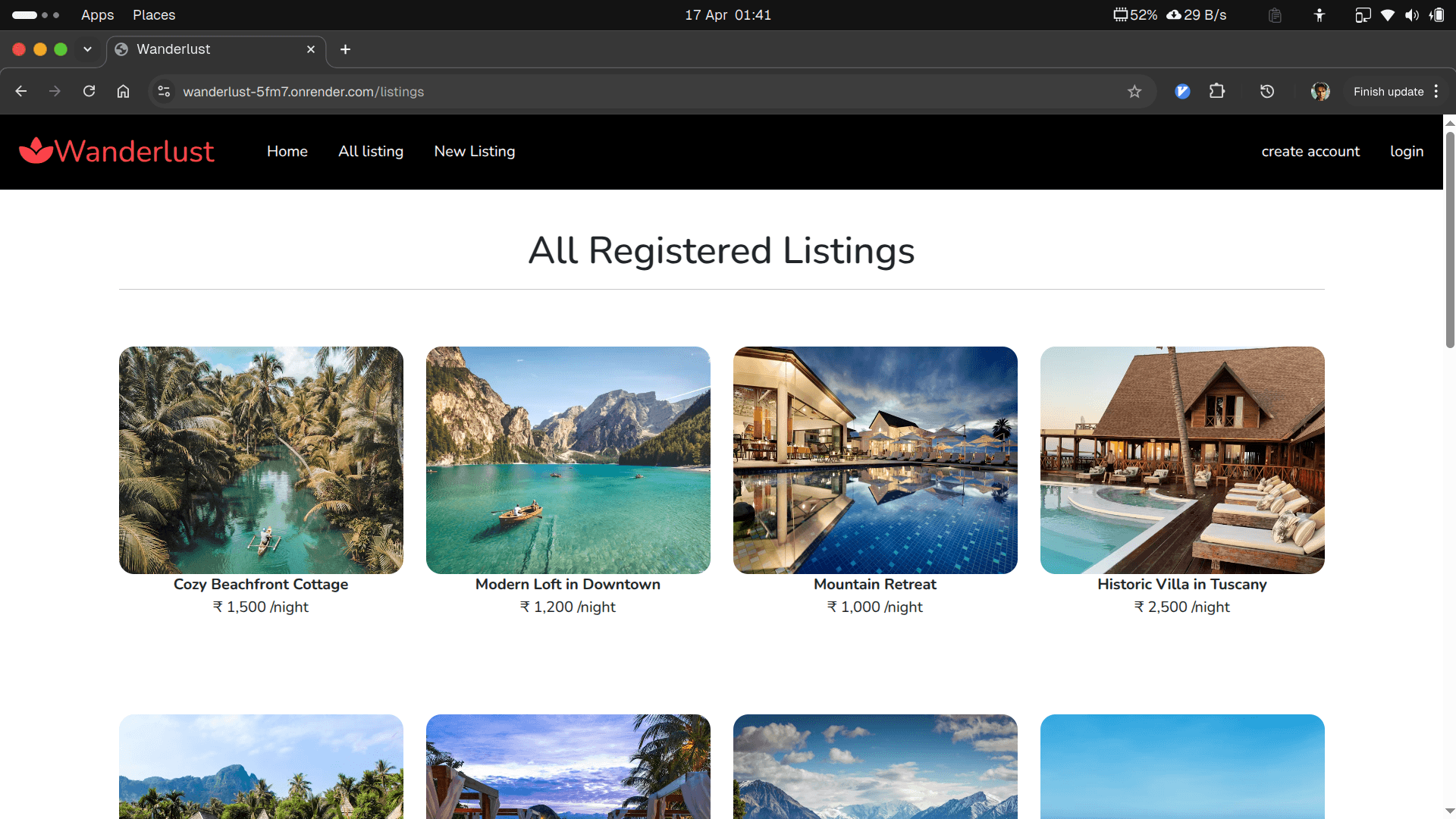Reload the page
The image size is (1456, 819).
click(x=89, y=92)
